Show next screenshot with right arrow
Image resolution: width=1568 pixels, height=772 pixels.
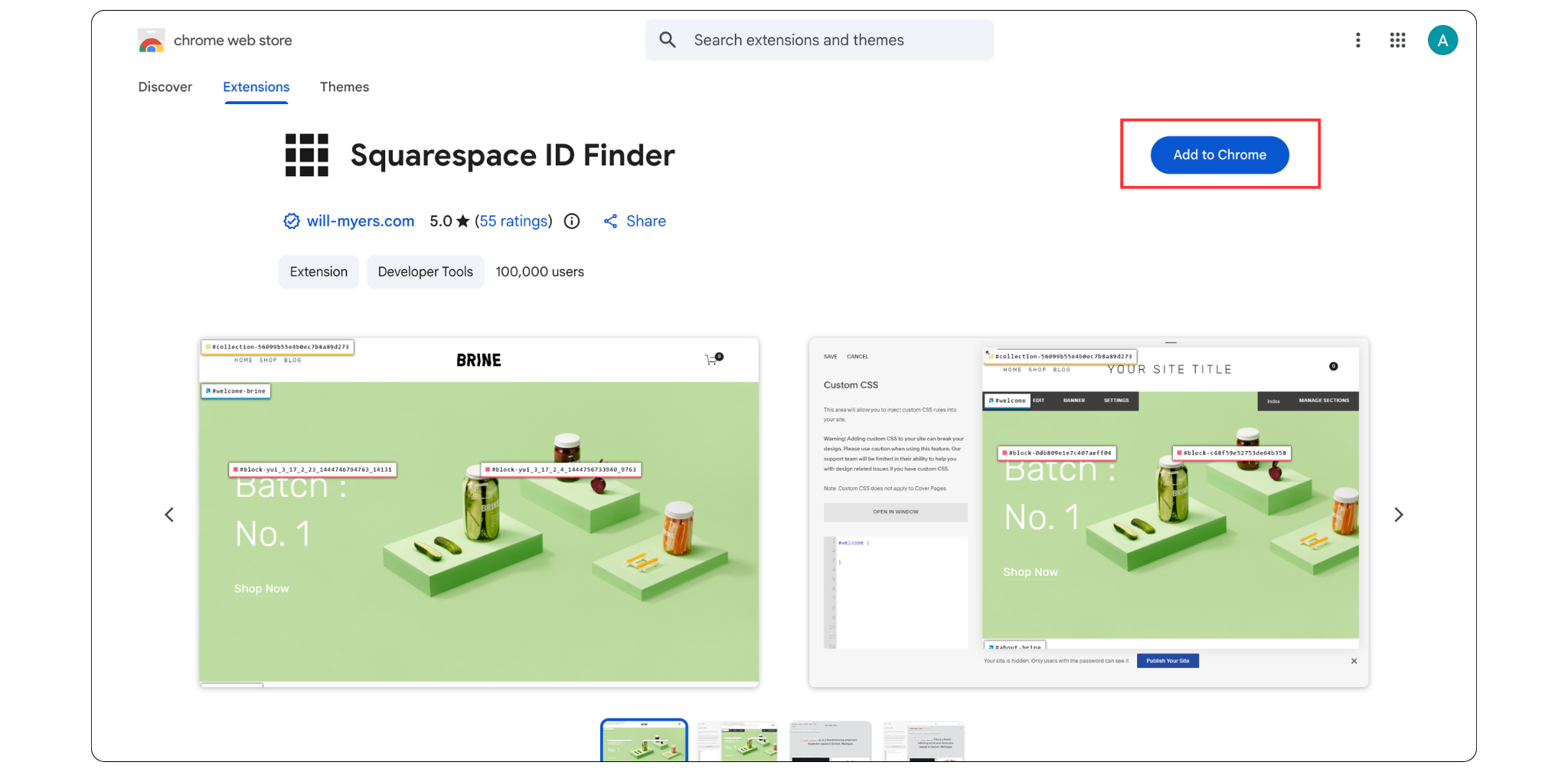click(1398, 515)
